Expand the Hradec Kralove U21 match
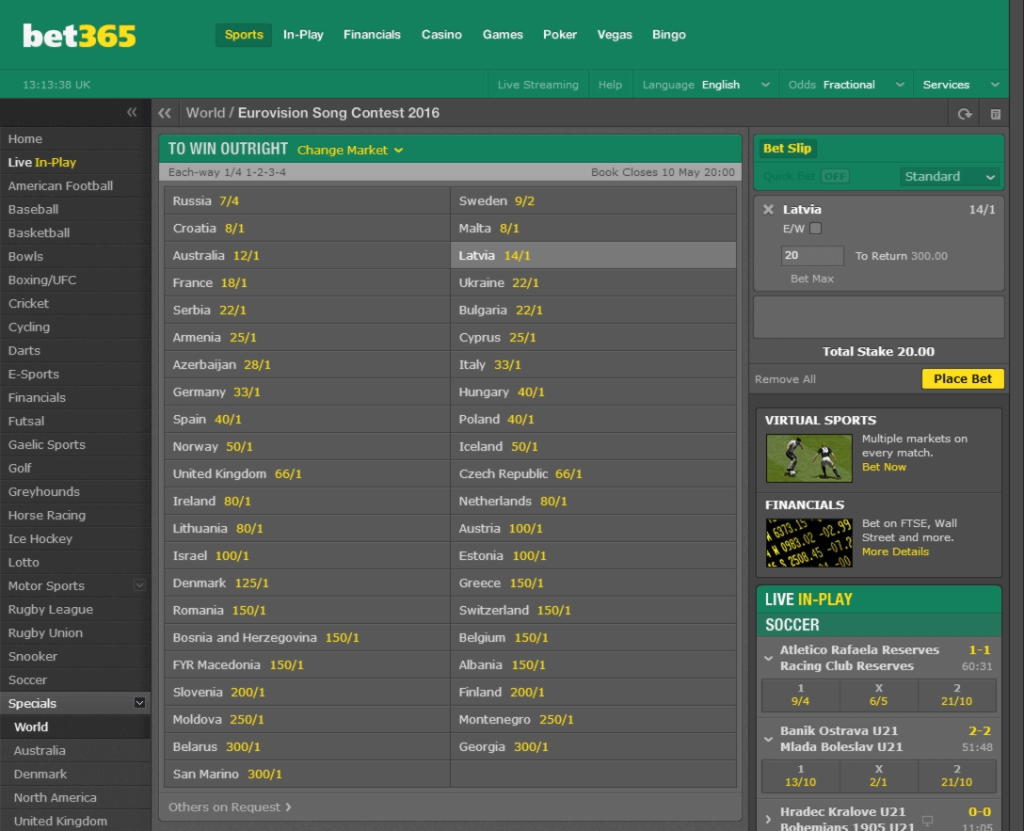This screenshot has height=831, width=1024. click(769, 819)
